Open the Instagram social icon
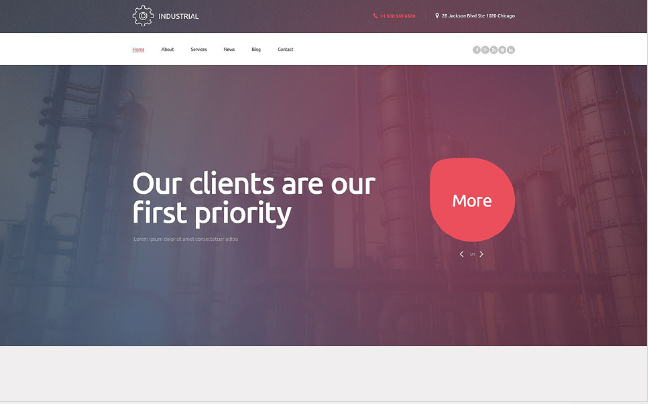Image resolution: width=648 pixels, height=404 pixels. pos(502,50)
